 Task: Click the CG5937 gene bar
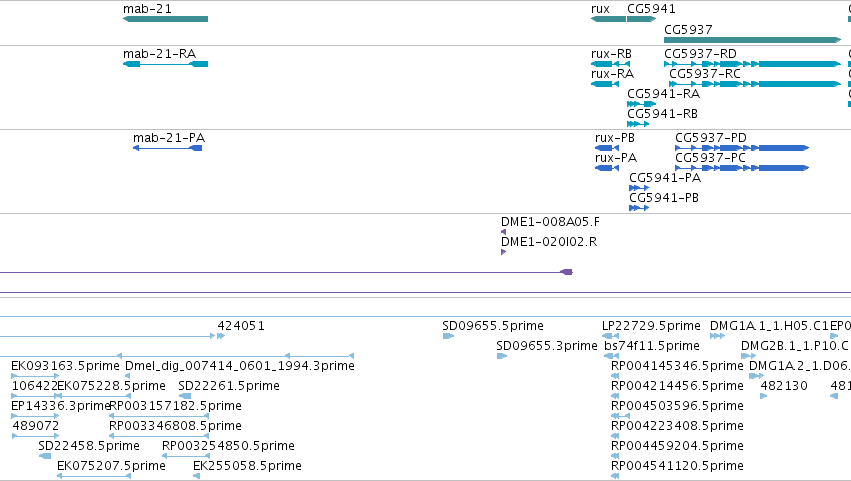click(x=753, y=40)
